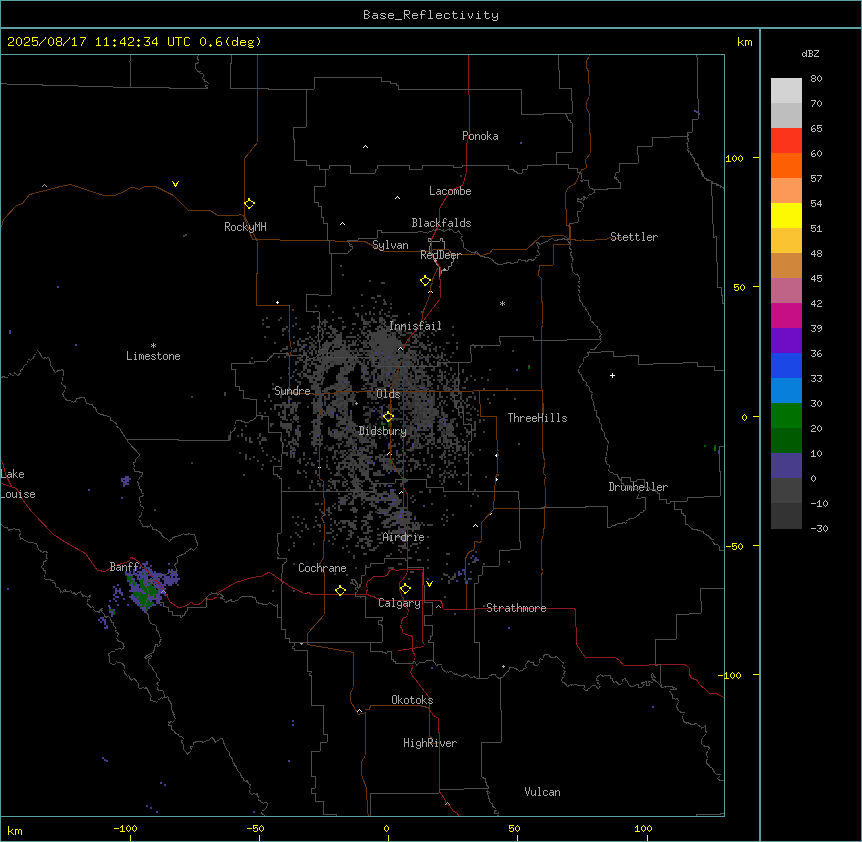This screenshot has width=862, height=842.
Task: Click the ThreeHills label
Action: pyautogui.click(x=537, y=418)
